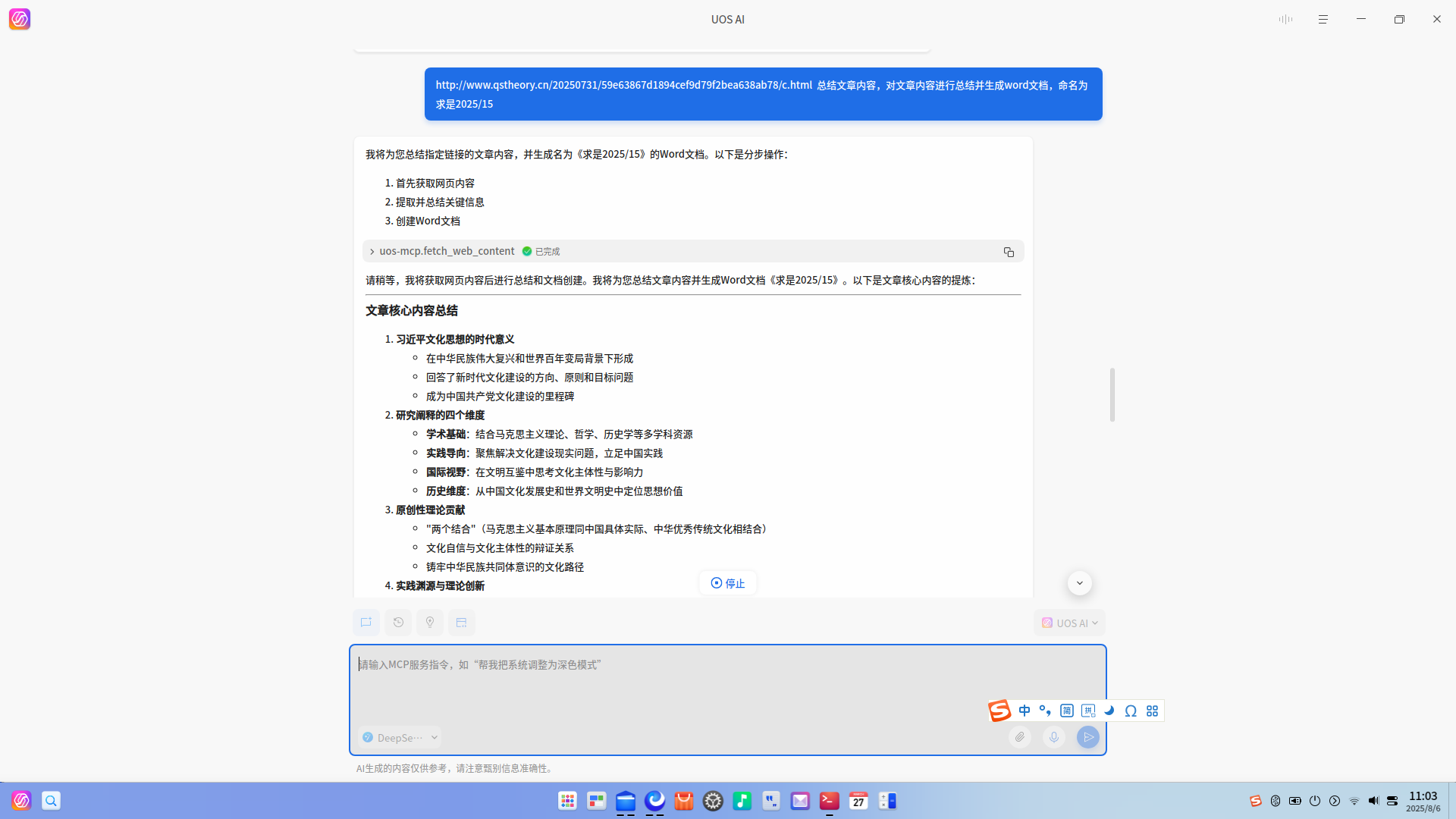Start a new chat conversation
The height and width of the screenshot is (819, 1456).
click(366, 623)
